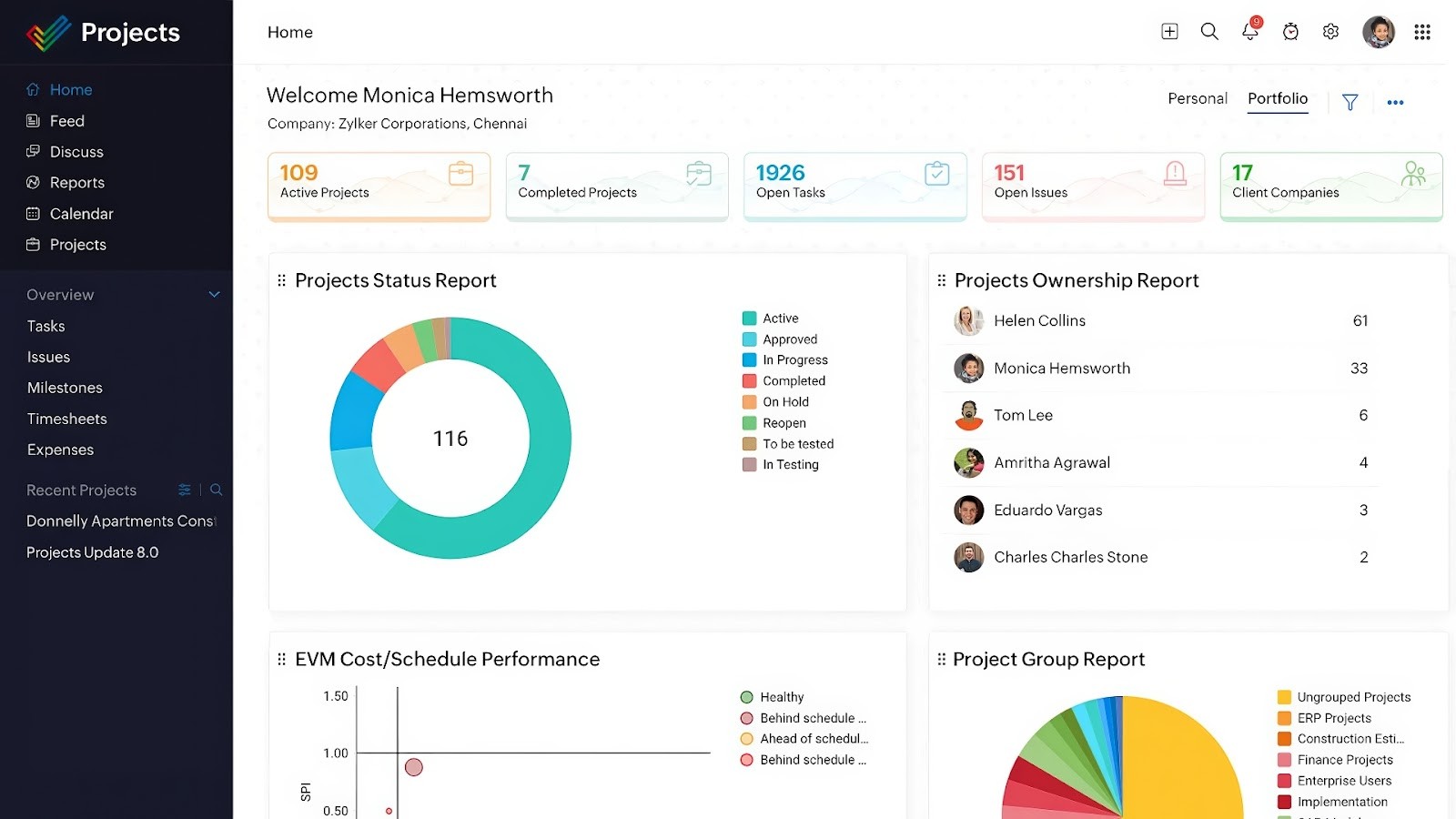Screen dimensions: 1456x819
Task: Open the more options ellipsis menu
Action: (1395, 102)
